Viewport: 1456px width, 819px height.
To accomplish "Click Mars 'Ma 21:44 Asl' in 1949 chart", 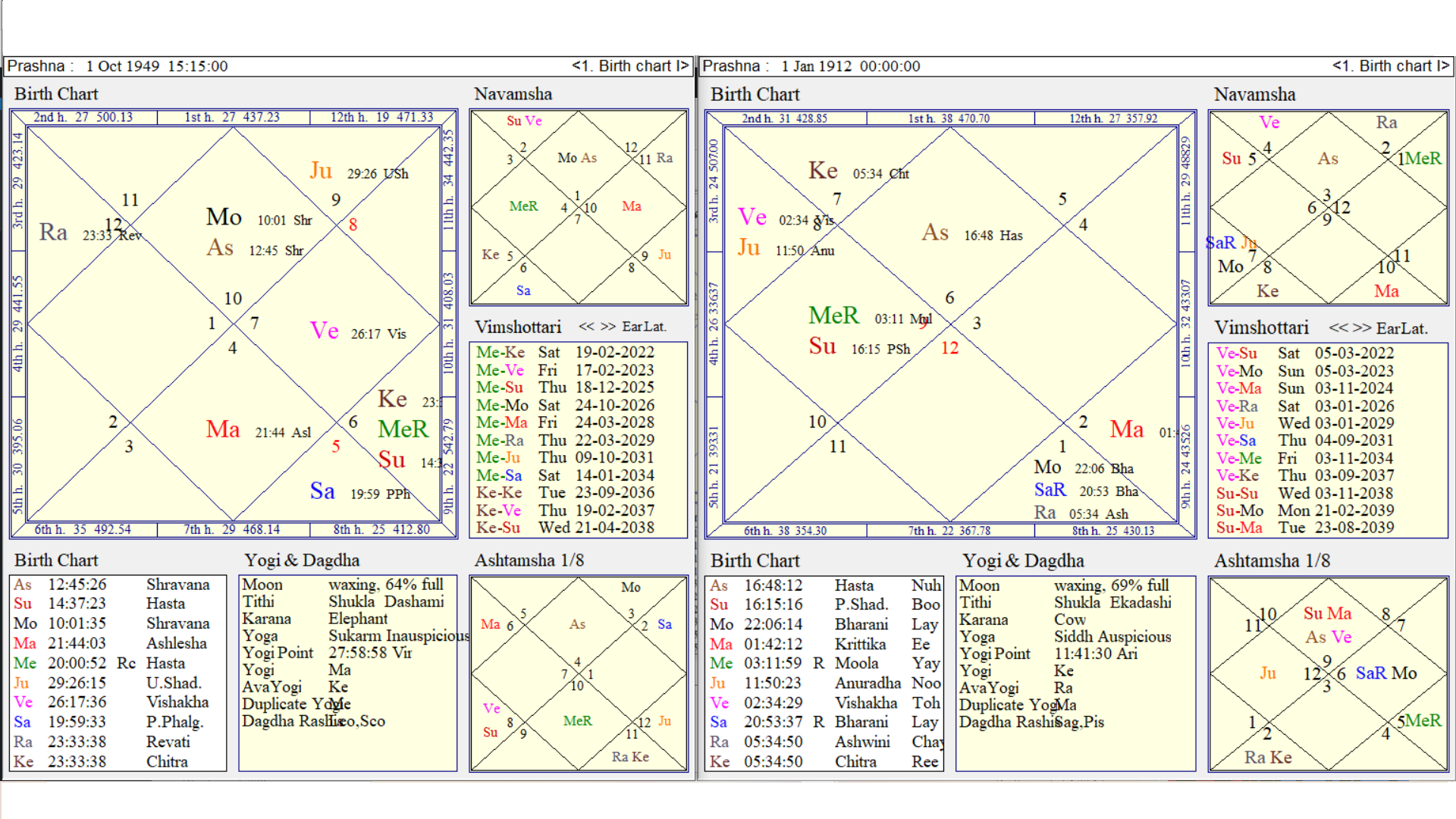I will coord(259,430).
